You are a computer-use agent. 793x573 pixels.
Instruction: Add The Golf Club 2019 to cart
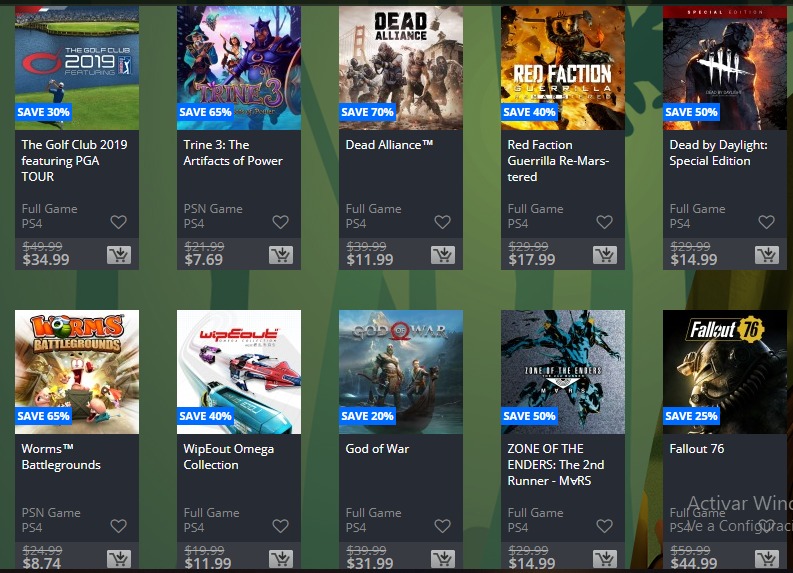click(x=119, y=255)
